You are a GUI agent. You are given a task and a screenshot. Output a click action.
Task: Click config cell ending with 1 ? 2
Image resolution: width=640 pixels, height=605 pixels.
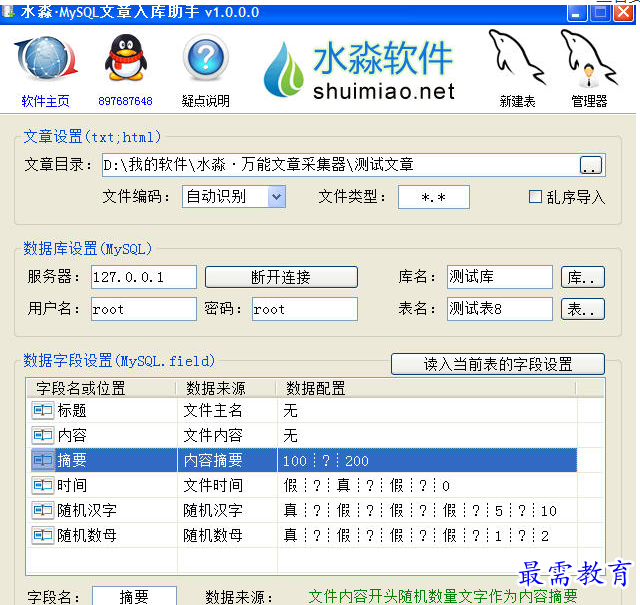pyautogui.click(x=427, y=535)
